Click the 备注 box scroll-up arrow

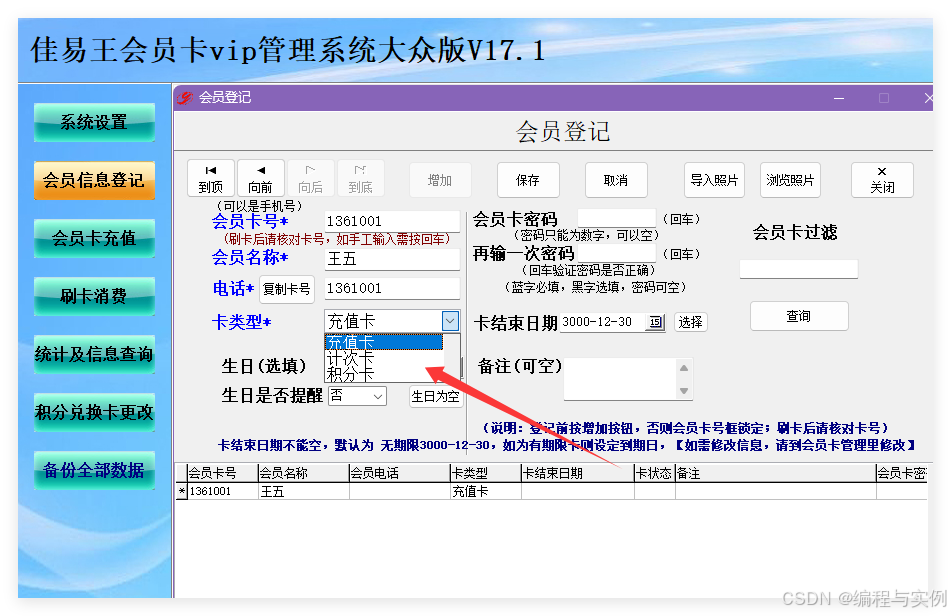click(684, 367)
